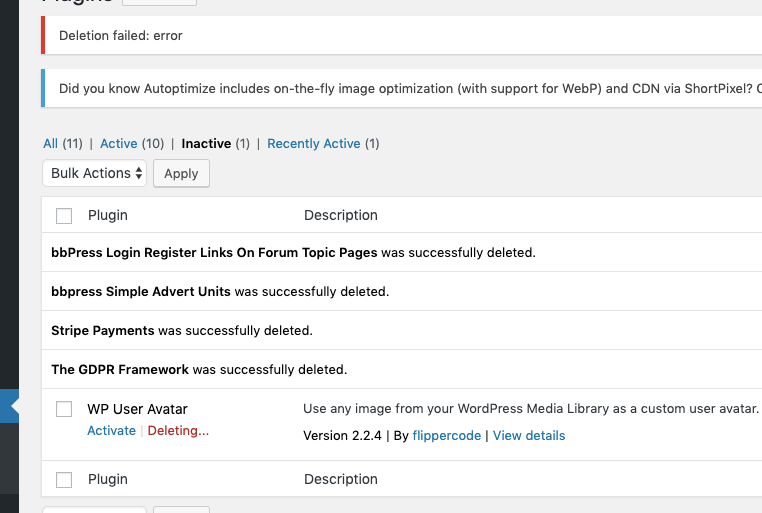
Task: Tick the select-all checkbox in table header
Action: point(64,215)
